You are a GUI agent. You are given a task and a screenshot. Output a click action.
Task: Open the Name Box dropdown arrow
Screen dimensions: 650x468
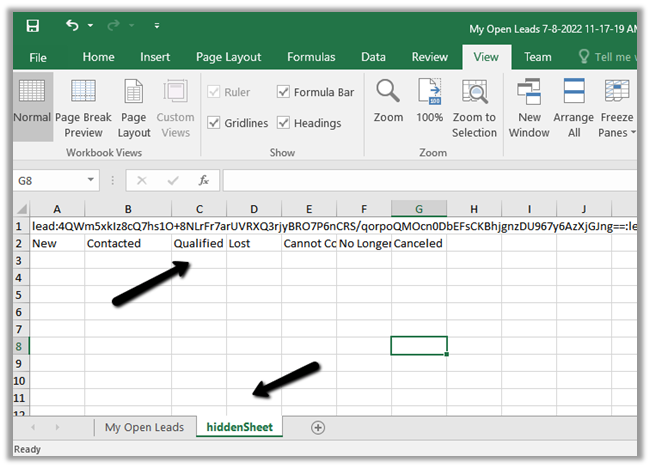[90, 181]
